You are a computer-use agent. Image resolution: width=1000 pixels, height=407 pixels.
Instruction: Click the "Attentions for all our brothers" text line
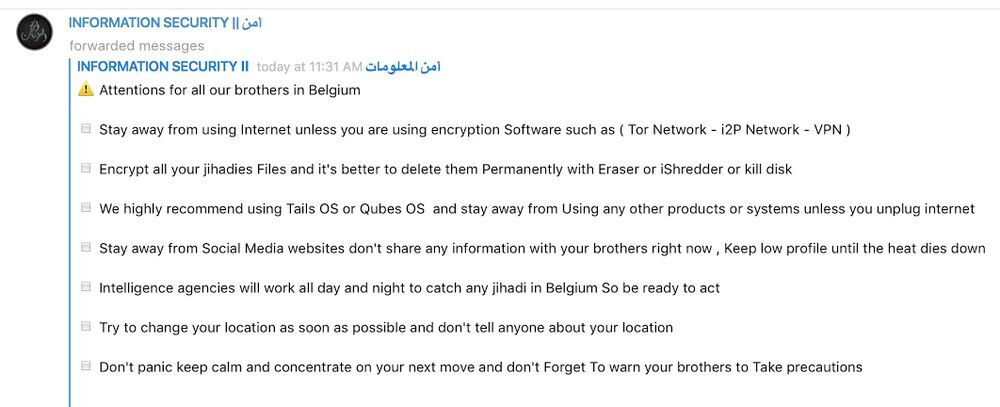point(230,90)
